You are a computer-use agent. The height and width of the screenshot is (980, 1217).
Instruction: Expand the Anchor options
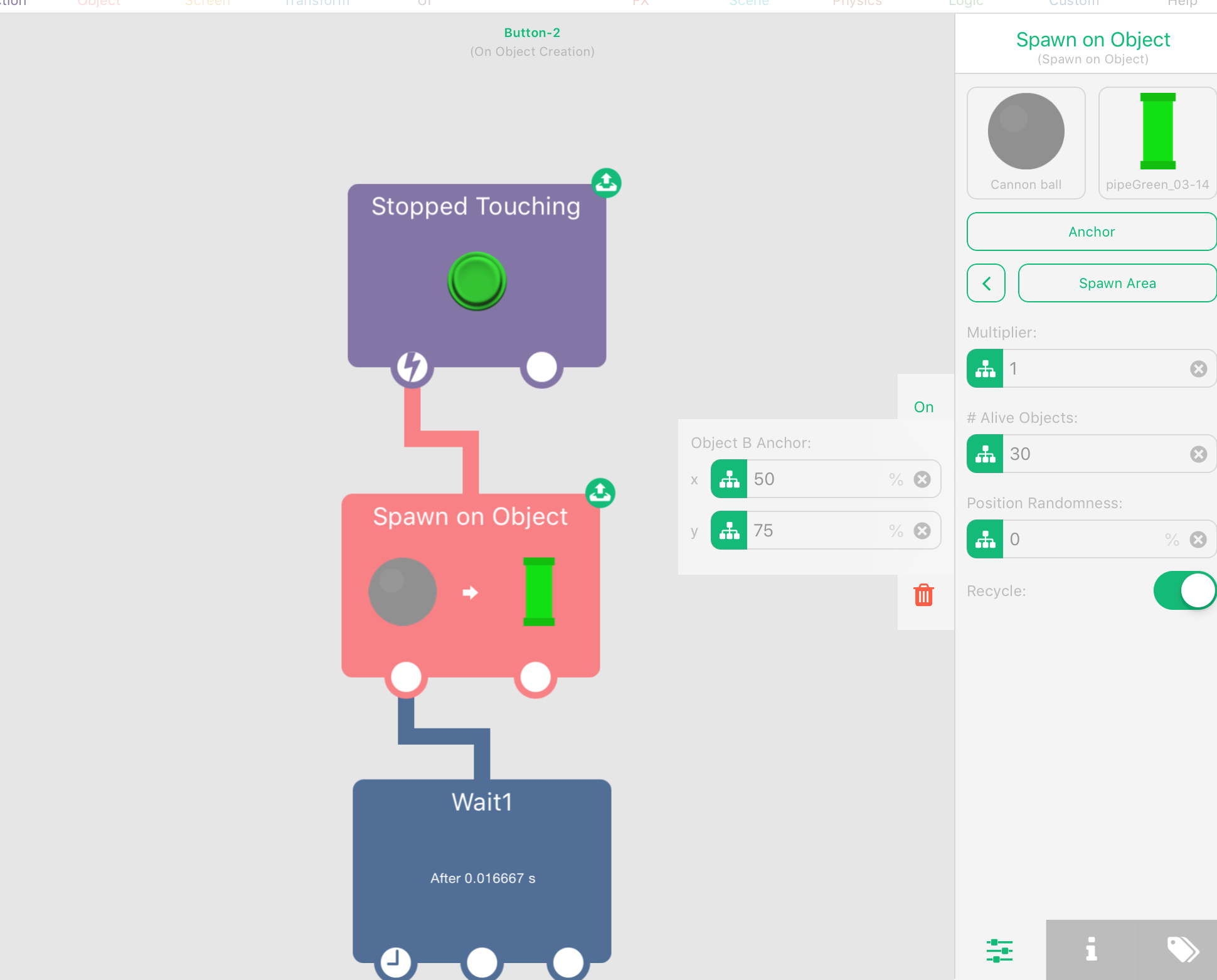tap(1091, 232)
